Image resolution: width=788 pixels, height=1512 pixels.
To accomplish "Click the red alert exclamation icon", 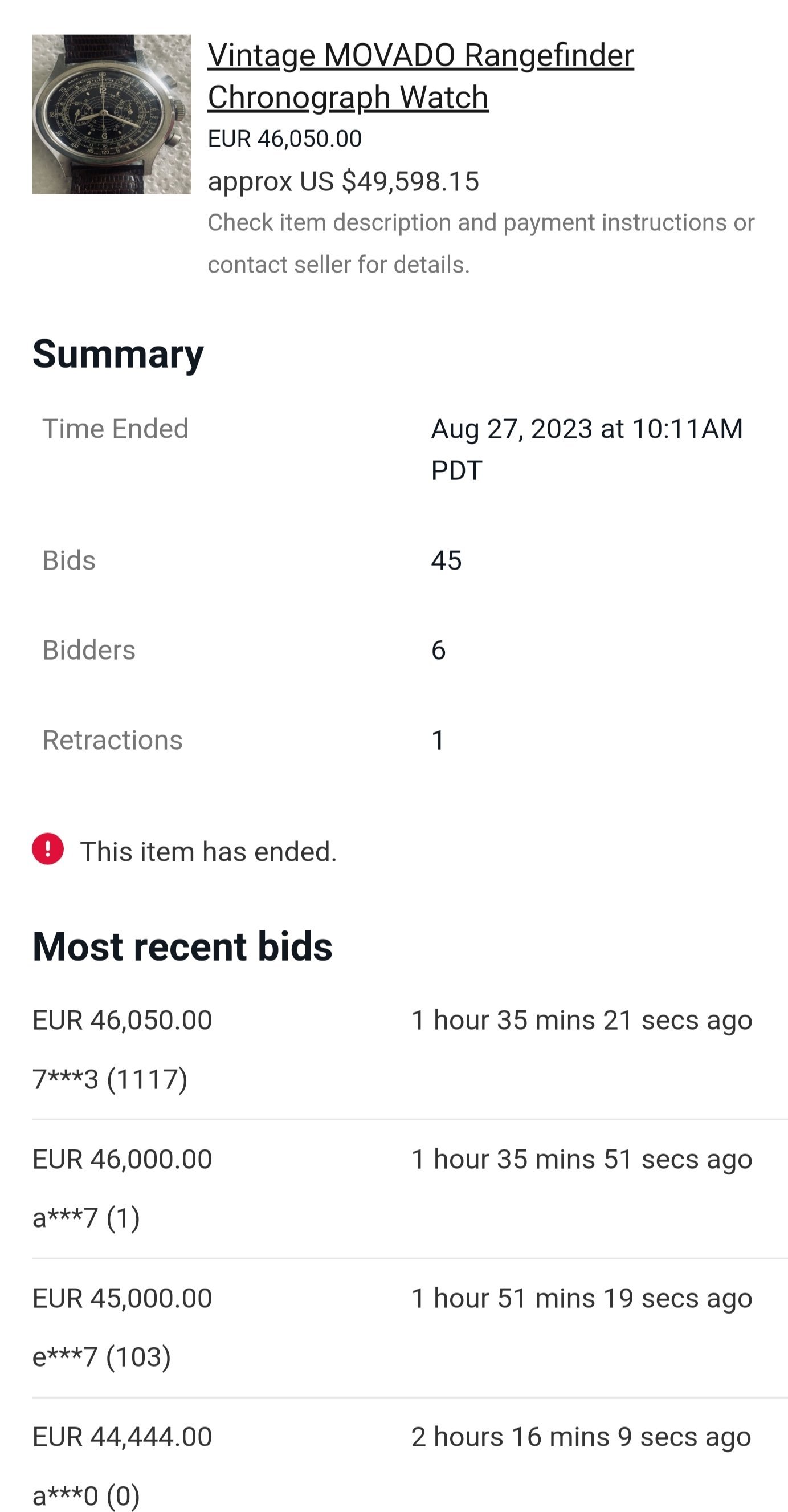I will 47,849.
